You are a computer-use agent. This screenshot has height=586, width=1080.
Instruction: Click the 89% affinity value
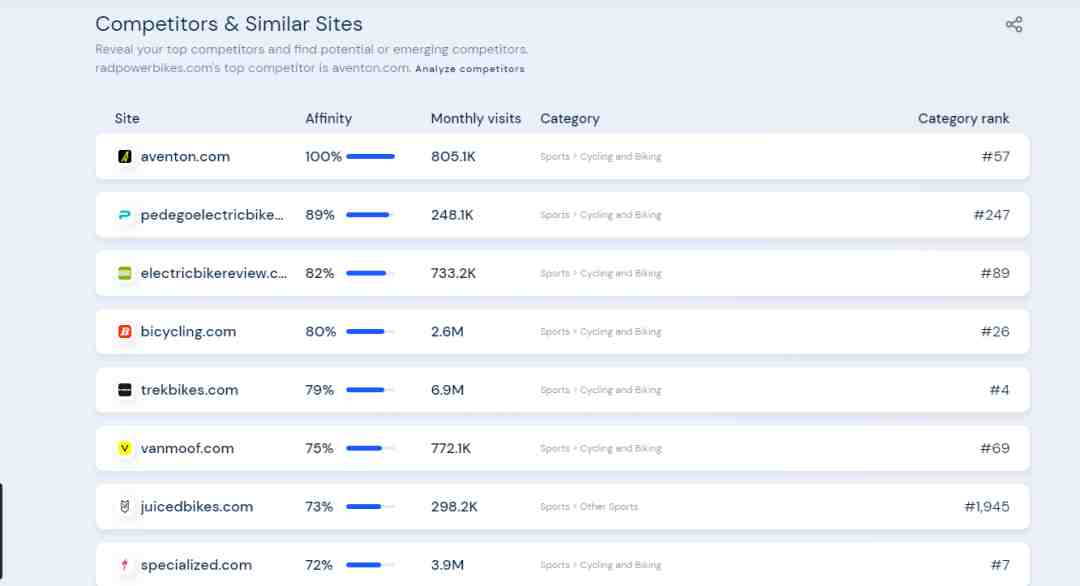pyautogui.click(x=320, y=215)
